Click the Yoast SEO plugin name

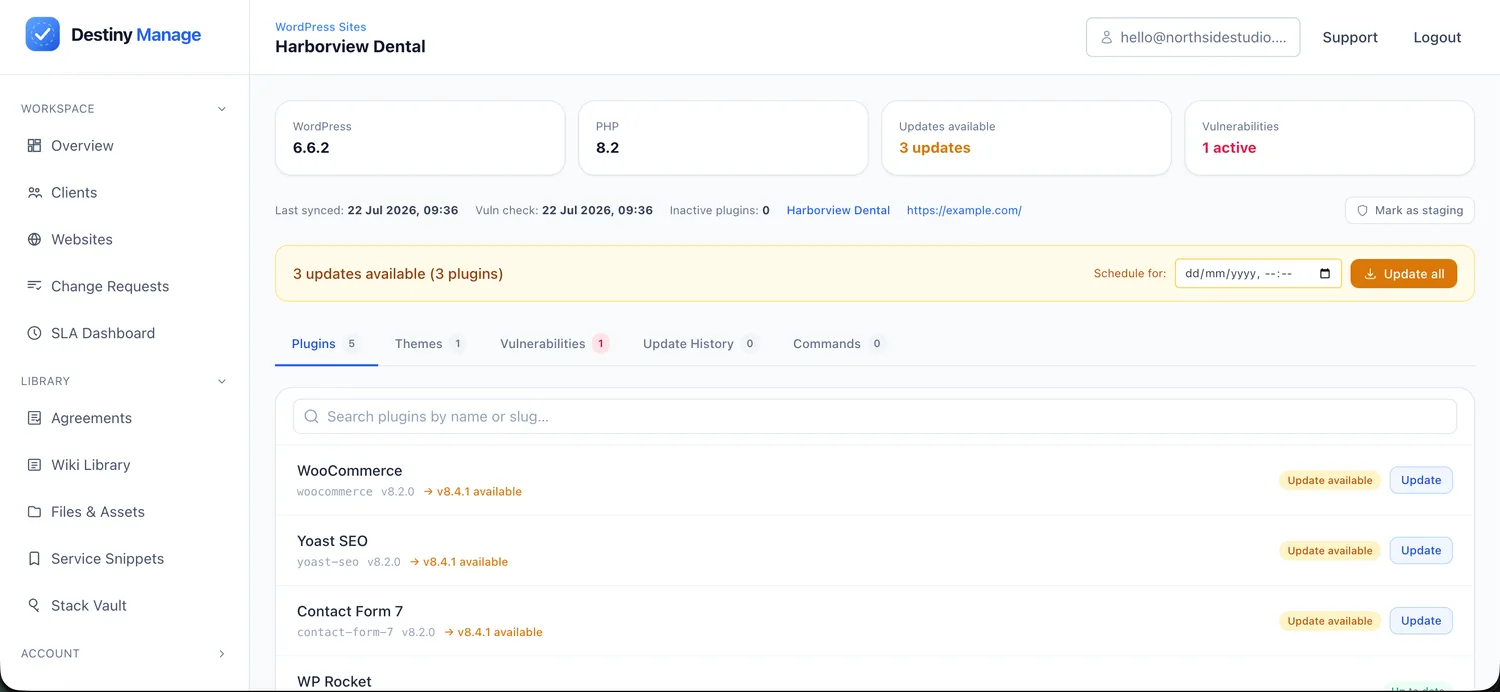[332, 541]
